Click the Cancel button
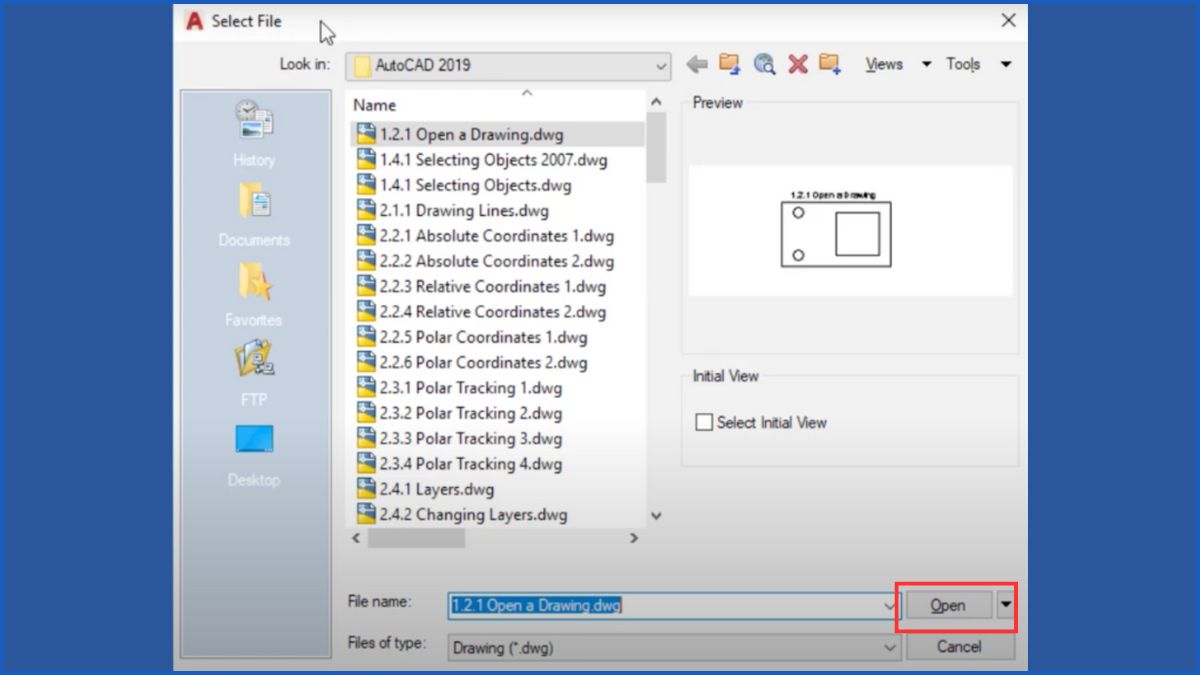This screenshot has width=1200, height=675. (959, 646)
